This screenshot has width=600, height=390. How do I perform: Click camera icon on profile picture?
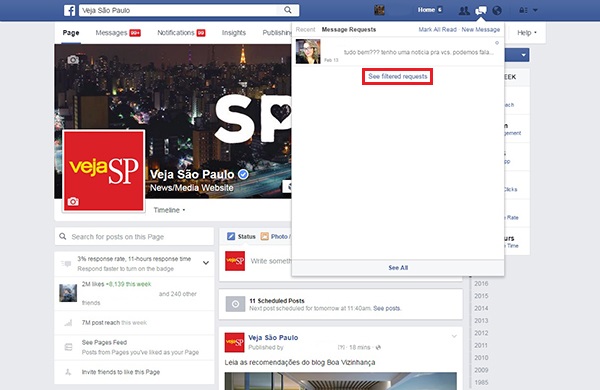(73, 201)
